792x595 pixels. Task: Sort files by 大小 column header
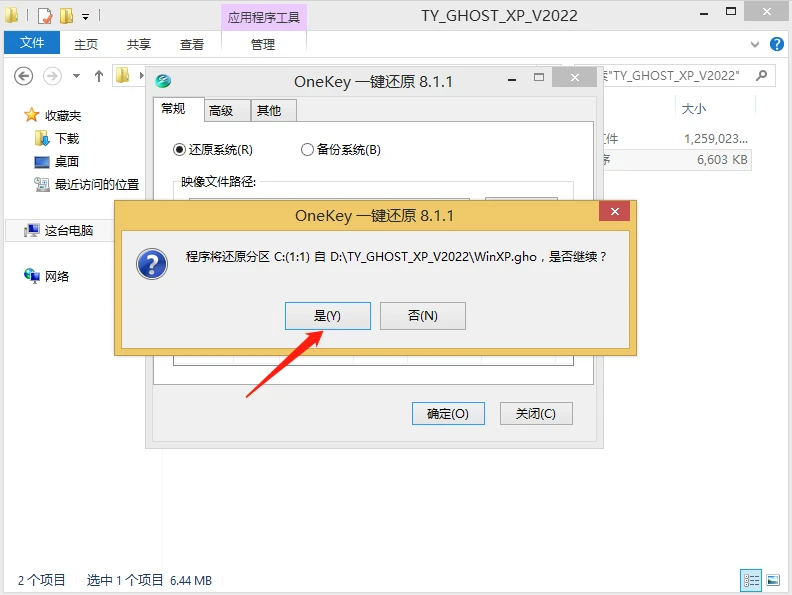point(694,109)
